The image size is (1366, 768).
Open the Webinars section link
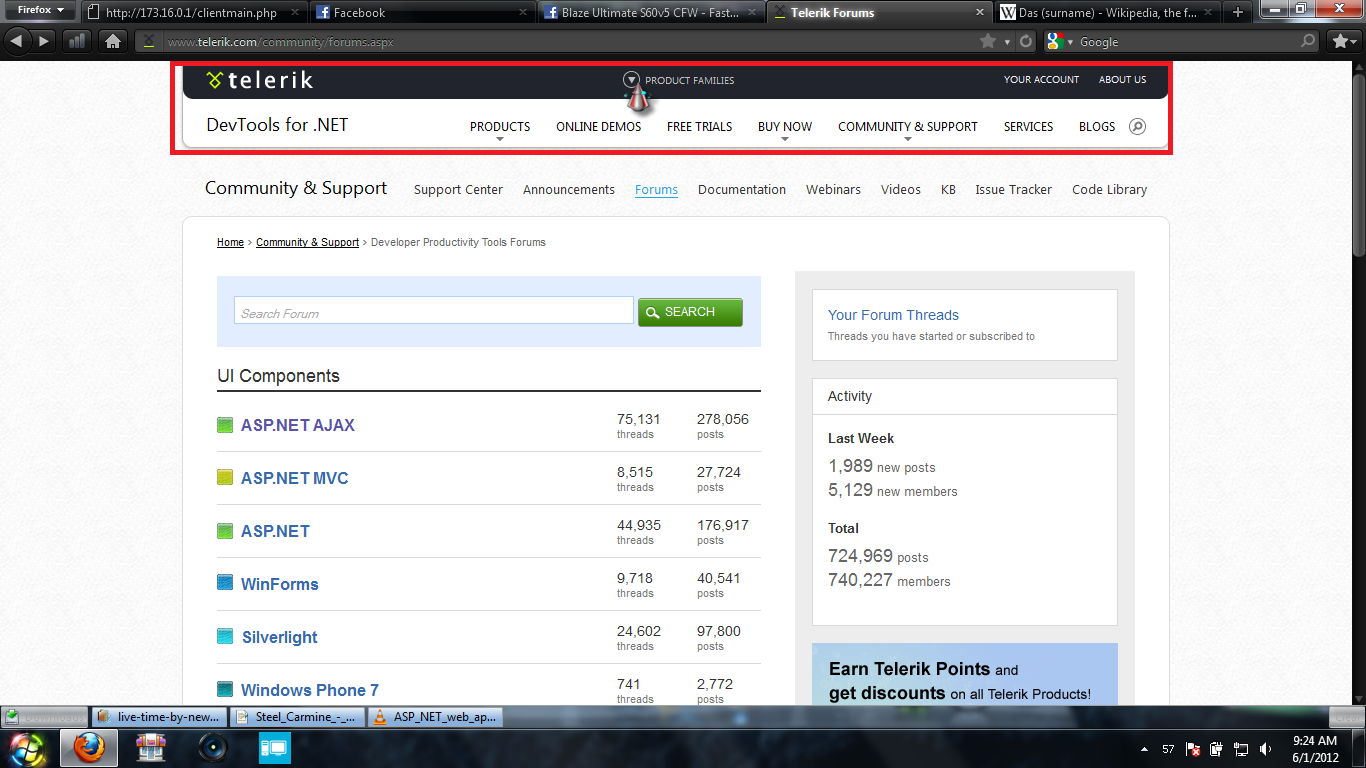point(833,189)
